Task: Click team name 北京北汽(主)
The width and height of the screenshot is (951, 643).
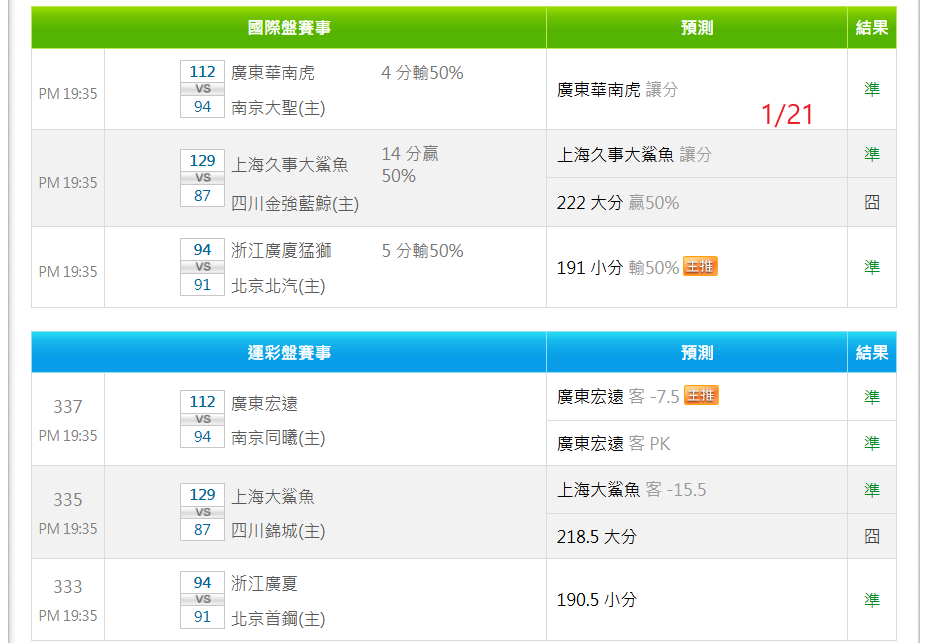Action: click(x=278, y=286)
